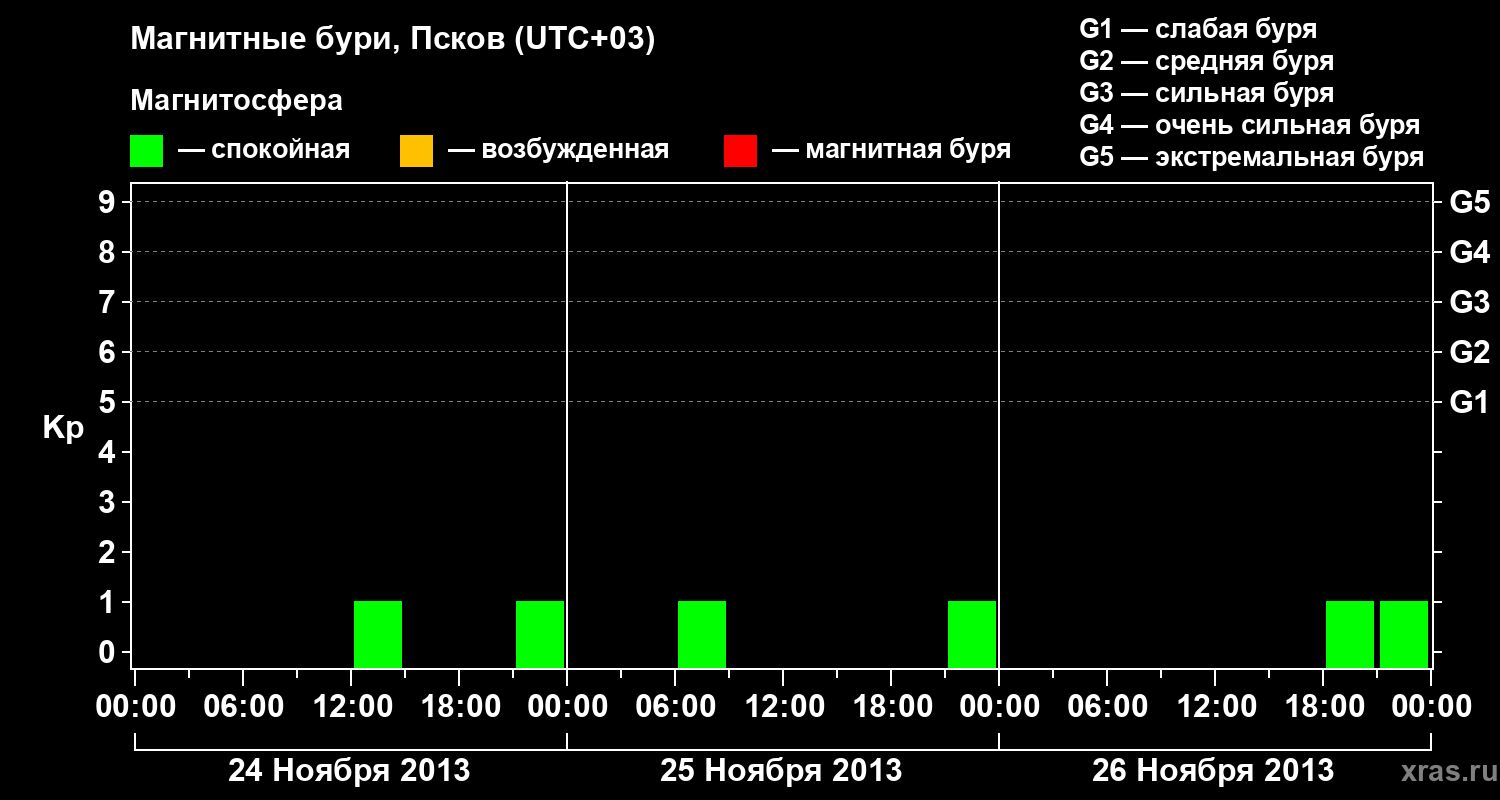Click the '— спокойная' legend label
Screen dimensions: 1500x800
(x=264, y=150)
